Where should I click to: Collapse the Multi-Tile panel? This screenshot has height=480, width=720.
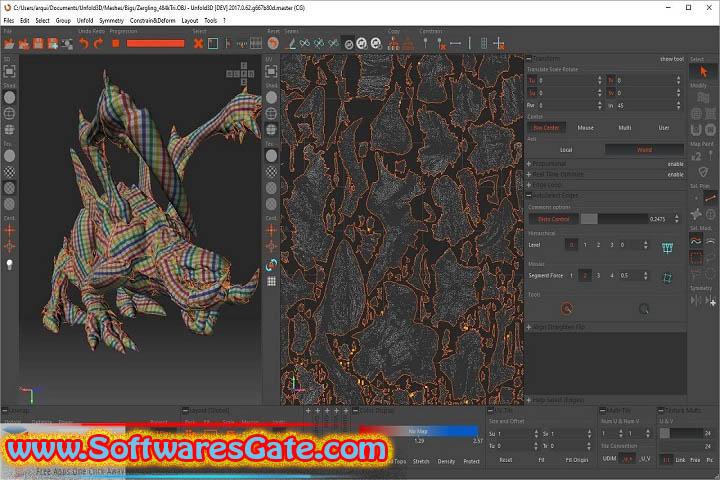(x=602, y=410)
